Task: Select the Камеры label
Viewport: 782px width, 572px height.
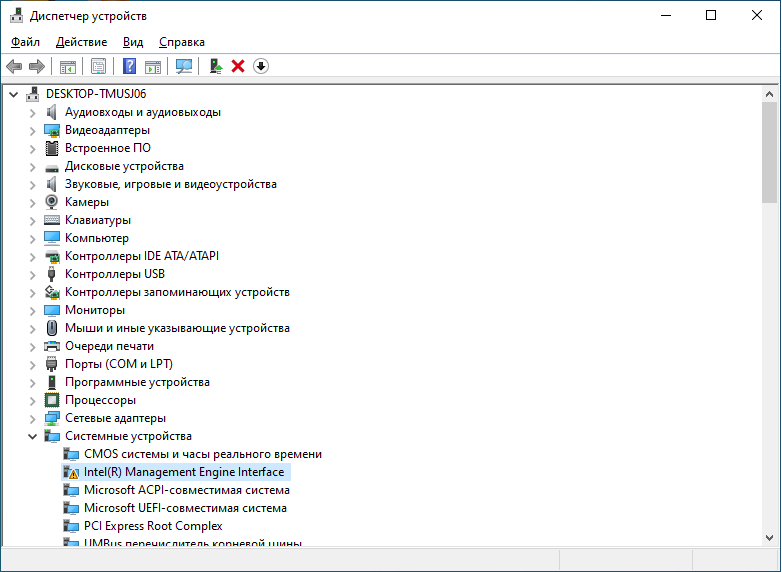Action: (87, 202)
